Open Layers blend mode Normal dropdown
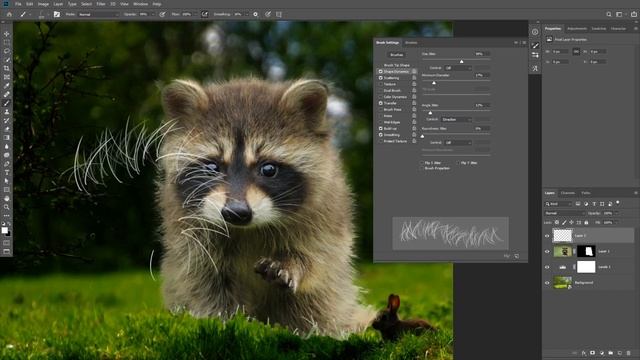Image resolution: width=640 pixels, height=360 pixels. click(x=564, y=213)
